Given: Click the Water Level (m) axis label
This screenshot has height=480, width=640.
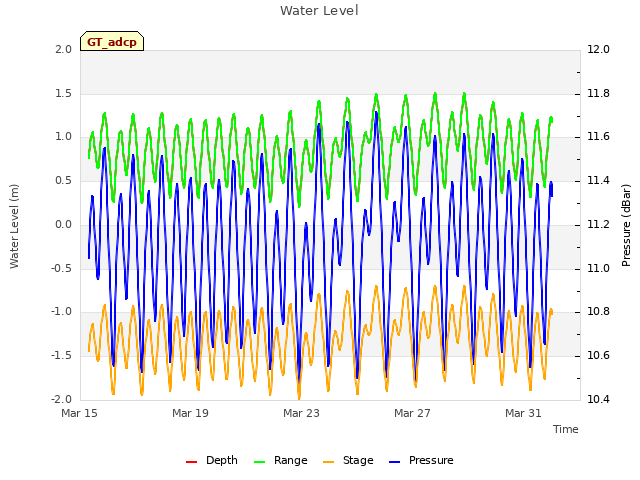Looking at the screenshot, I should [15, 226].
